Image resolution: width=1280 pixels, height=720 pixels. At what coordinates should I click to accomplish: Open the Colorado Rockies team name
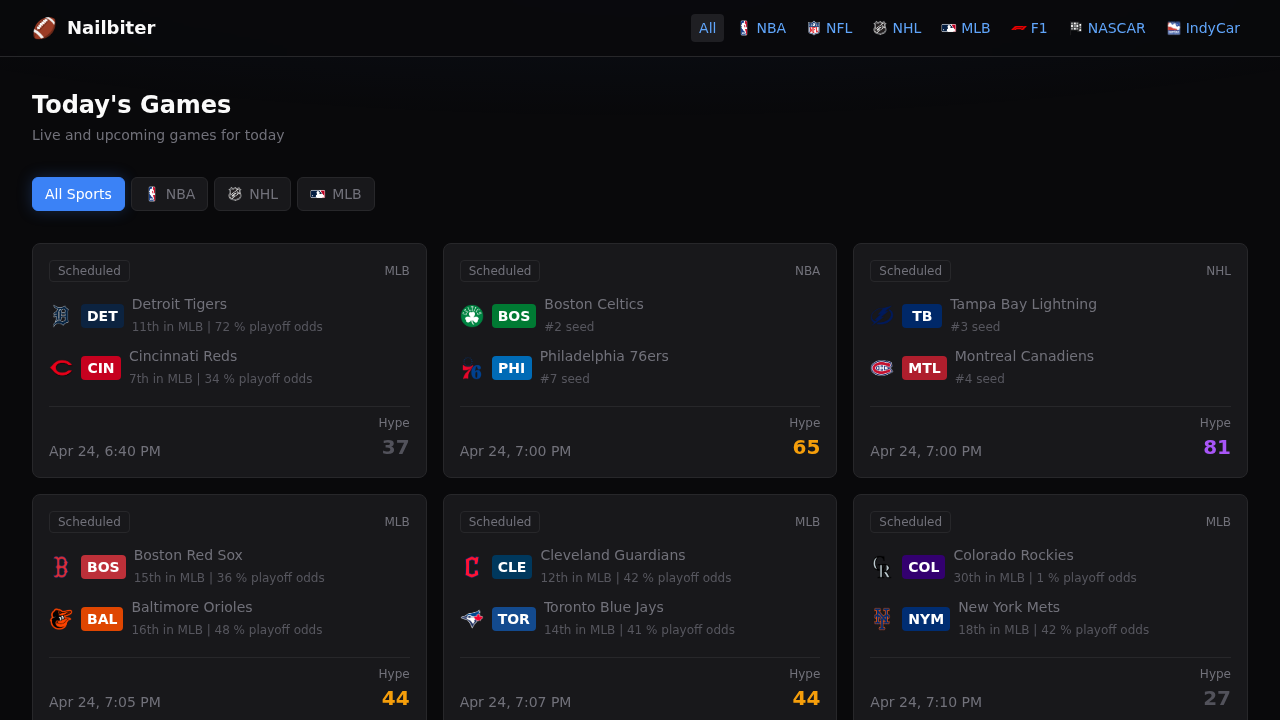(x=1013, y=555)
